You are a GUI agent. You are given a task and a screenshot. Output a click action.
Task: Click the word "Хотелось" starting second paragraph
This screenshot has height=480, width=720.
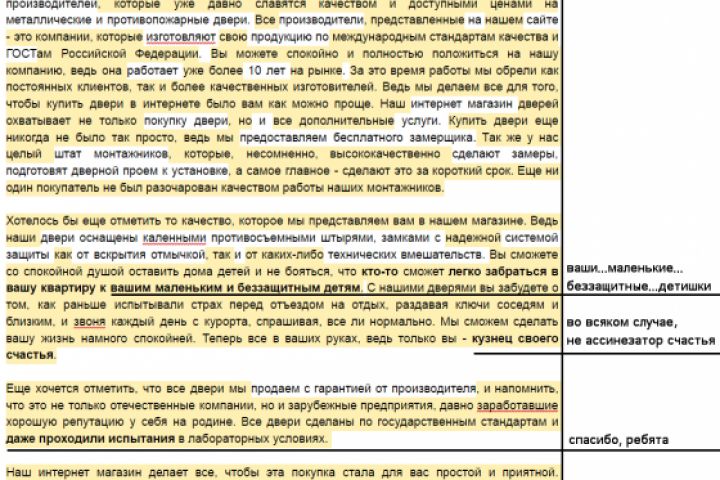32,221
